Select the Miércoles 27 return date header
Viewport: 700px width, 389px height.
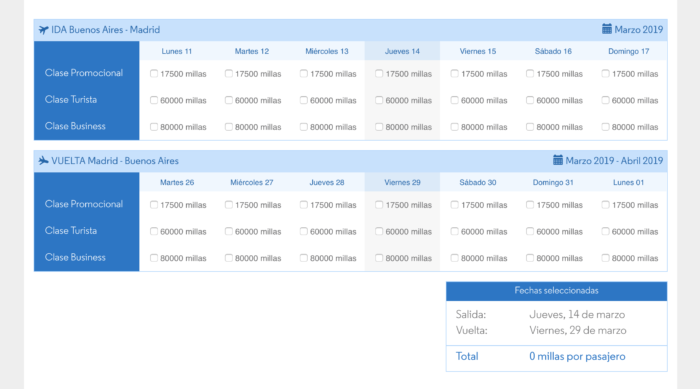coord(252,182)
